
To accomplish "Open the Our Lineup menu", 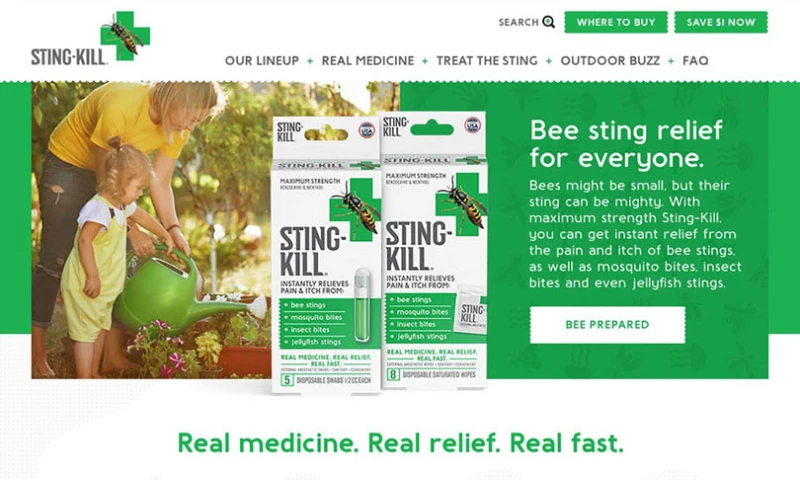I will tap(262, 61).
